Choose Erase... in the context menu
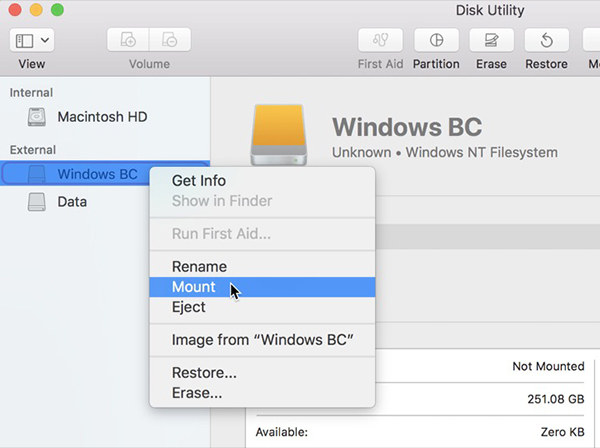Screen dimensions: 600x448 pos(197,393)
